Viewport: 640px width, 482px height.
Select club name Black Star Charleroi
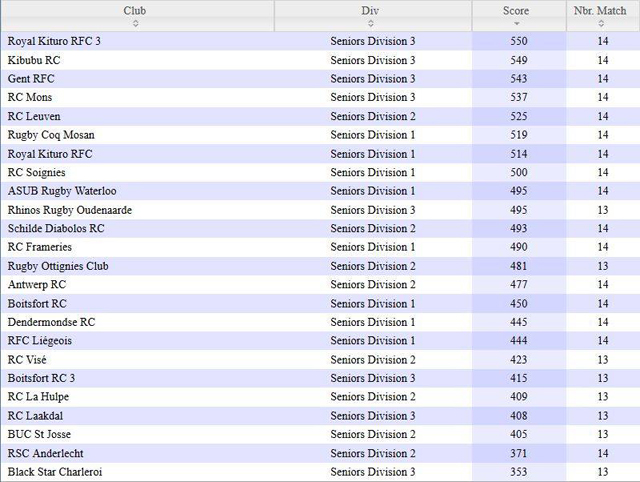[x=55, y=472]
